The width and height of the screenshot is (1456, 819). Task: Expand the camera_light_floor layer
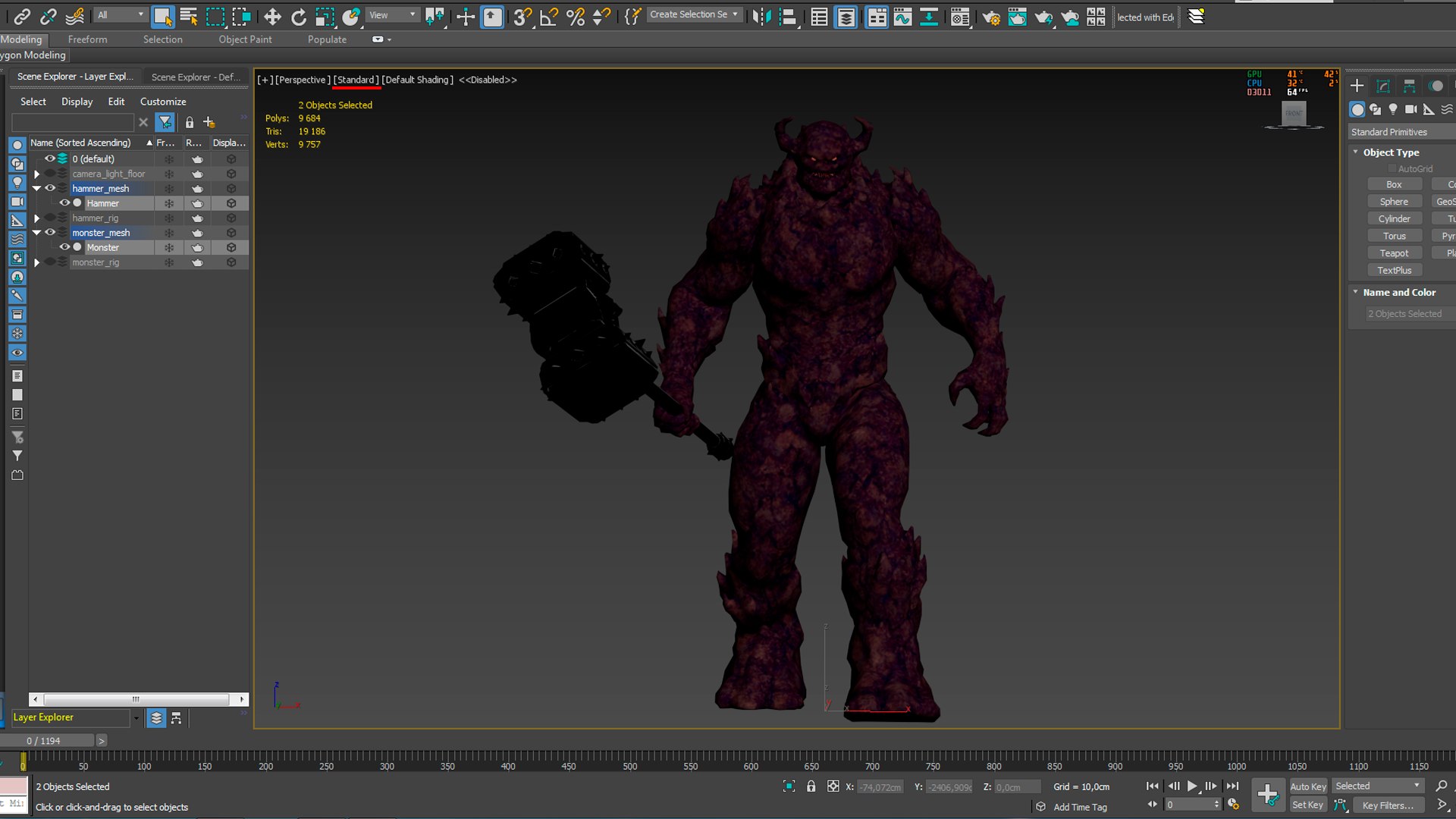[36, 174]
